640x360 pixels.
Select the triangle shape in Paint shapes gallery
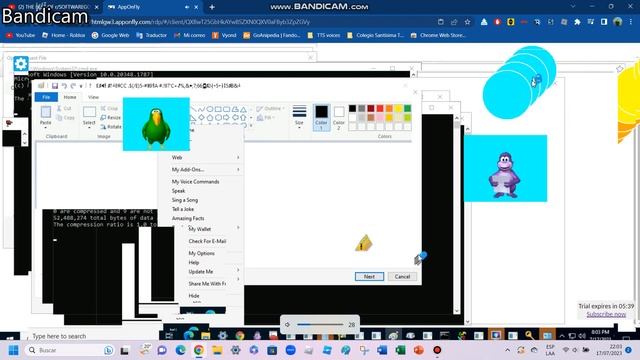[x=243, y=109]
